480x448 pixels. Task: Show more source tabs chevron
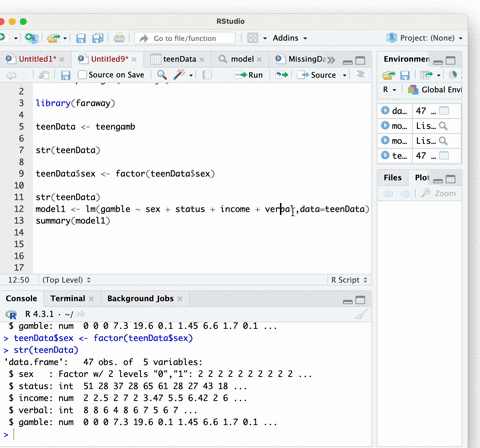tap(331, 60)
